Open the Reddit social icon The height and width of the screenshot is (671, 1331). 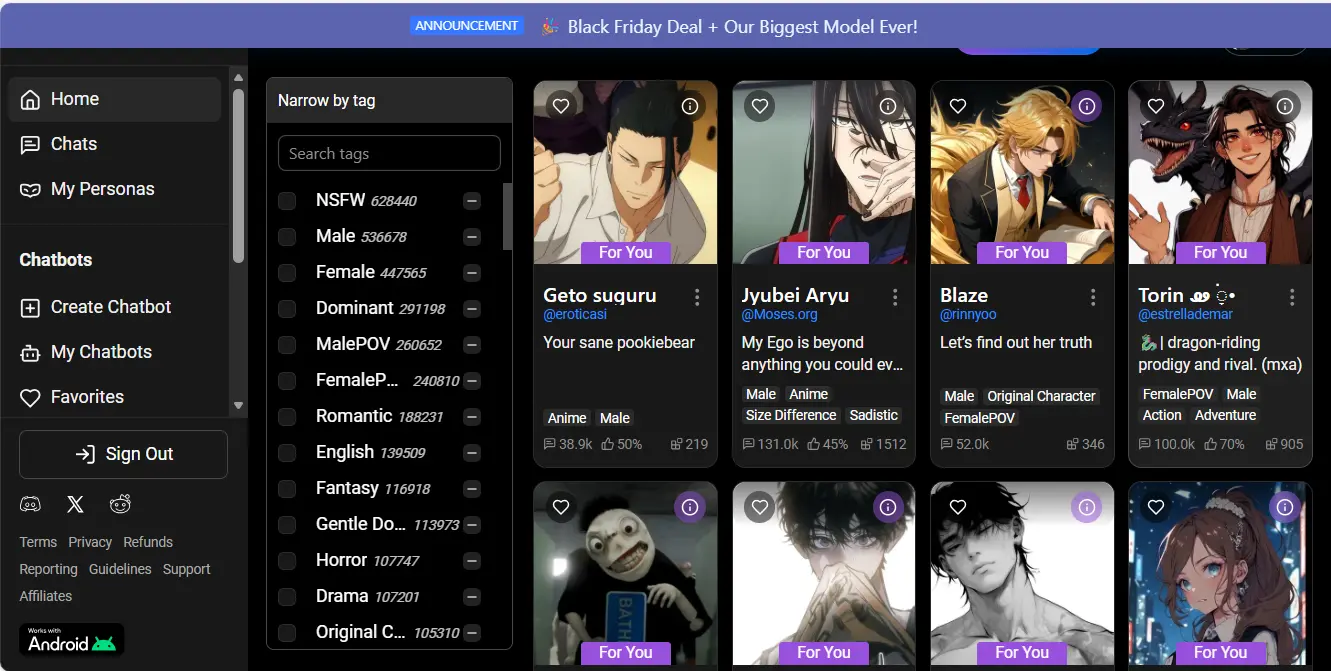click(x=120, y=505)
